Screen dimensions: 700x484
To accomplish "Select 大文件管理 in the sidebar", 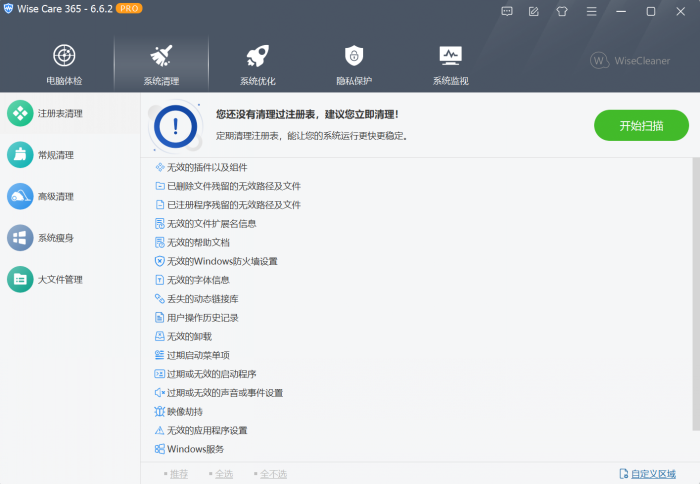I will click(70, 280).
